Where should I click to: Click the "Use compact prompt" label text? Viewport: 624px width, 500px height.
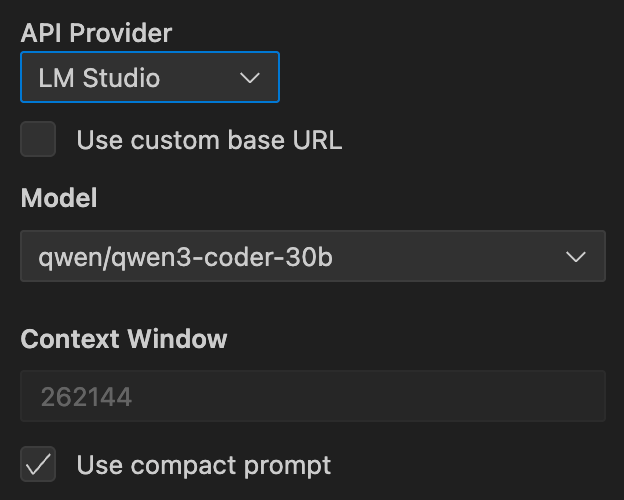(x=203, y=465)
